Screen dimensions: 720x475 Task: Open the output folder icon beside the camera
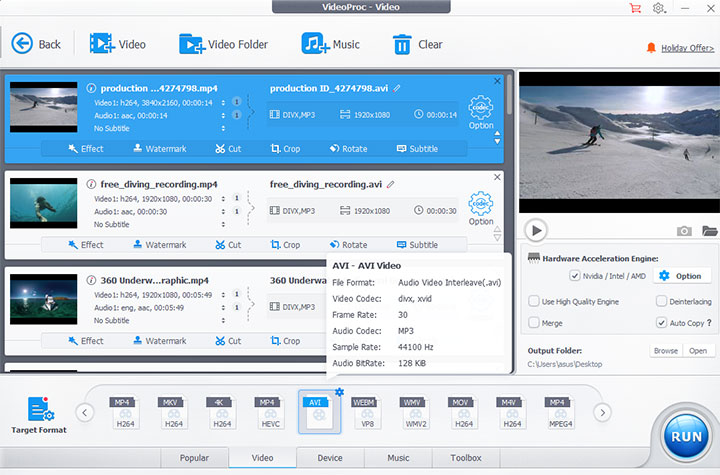(x=709, y=231)
